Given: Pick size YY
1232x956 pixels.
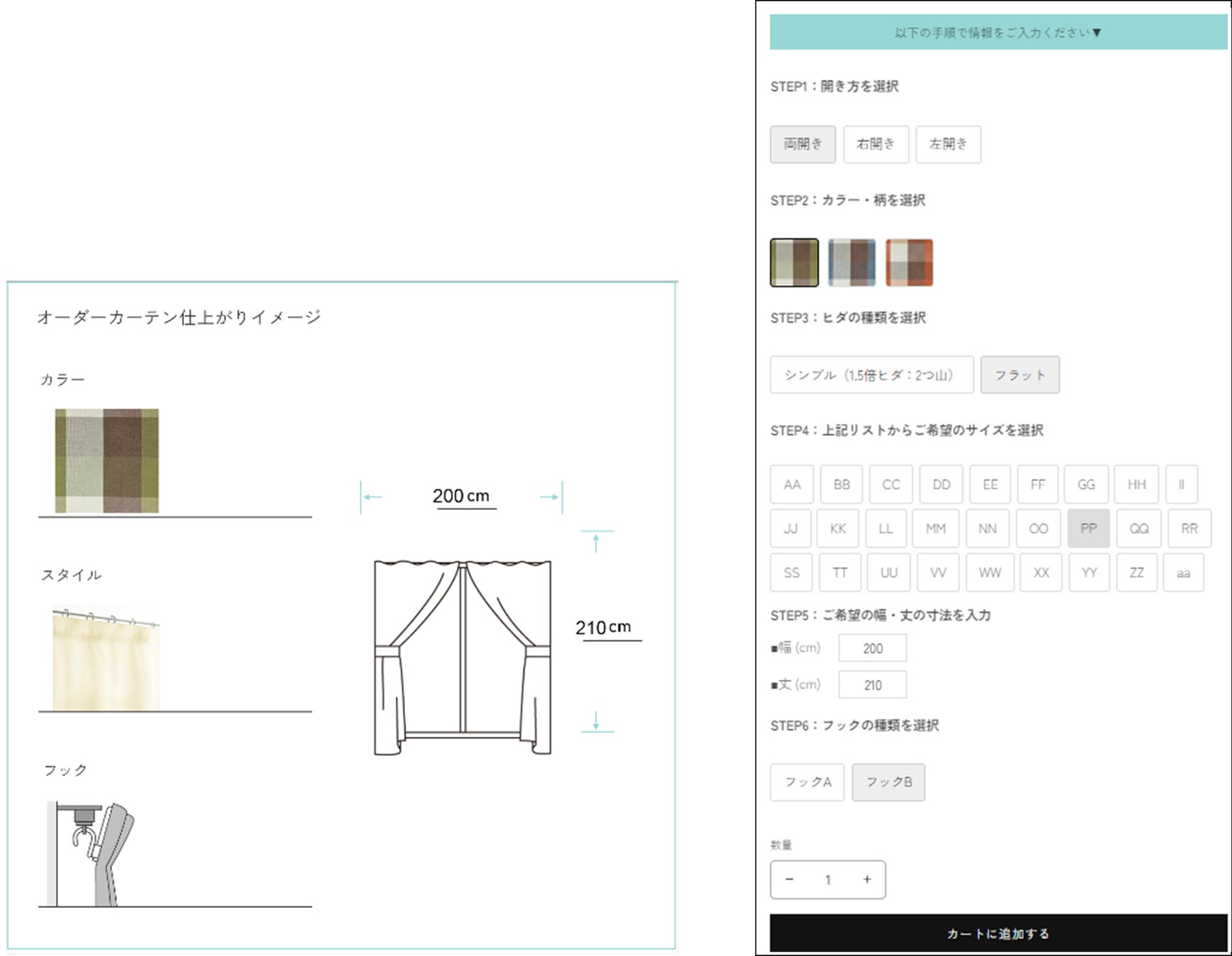Looking at the screenshot, I should click(x=1089, y=572).
